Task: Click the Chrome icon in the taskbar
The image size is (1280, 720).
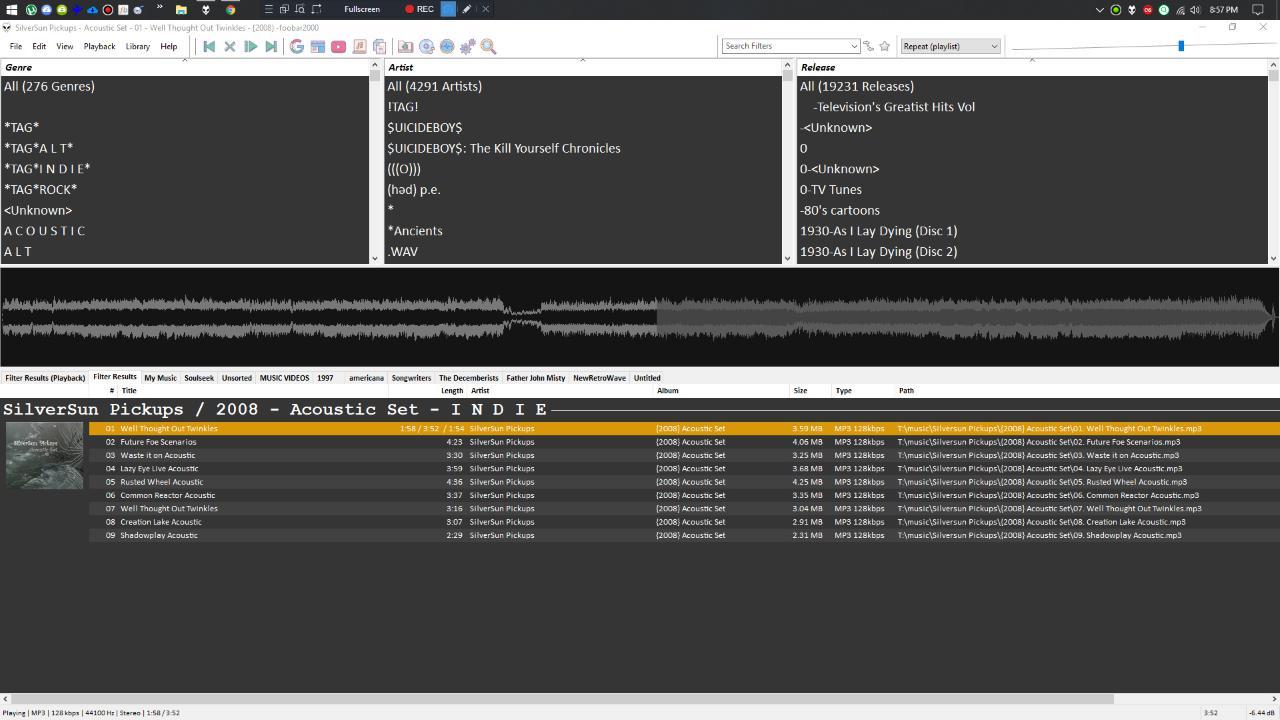Action: tap(230, 9)
